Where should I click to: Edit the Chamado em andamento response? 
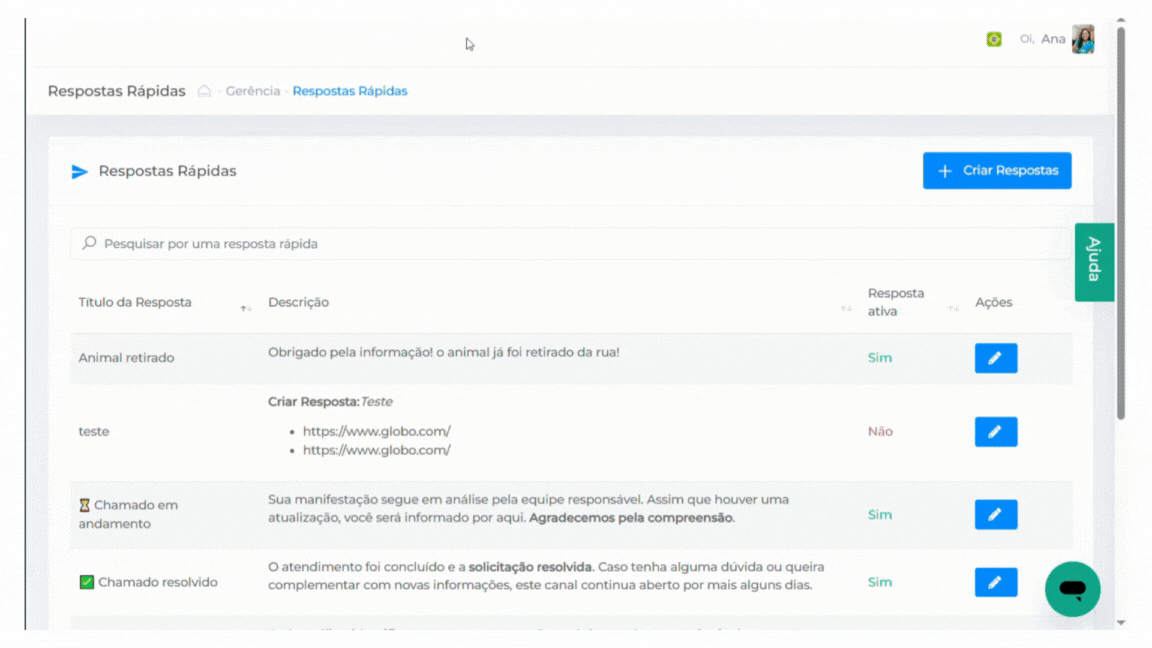point(996,514)
